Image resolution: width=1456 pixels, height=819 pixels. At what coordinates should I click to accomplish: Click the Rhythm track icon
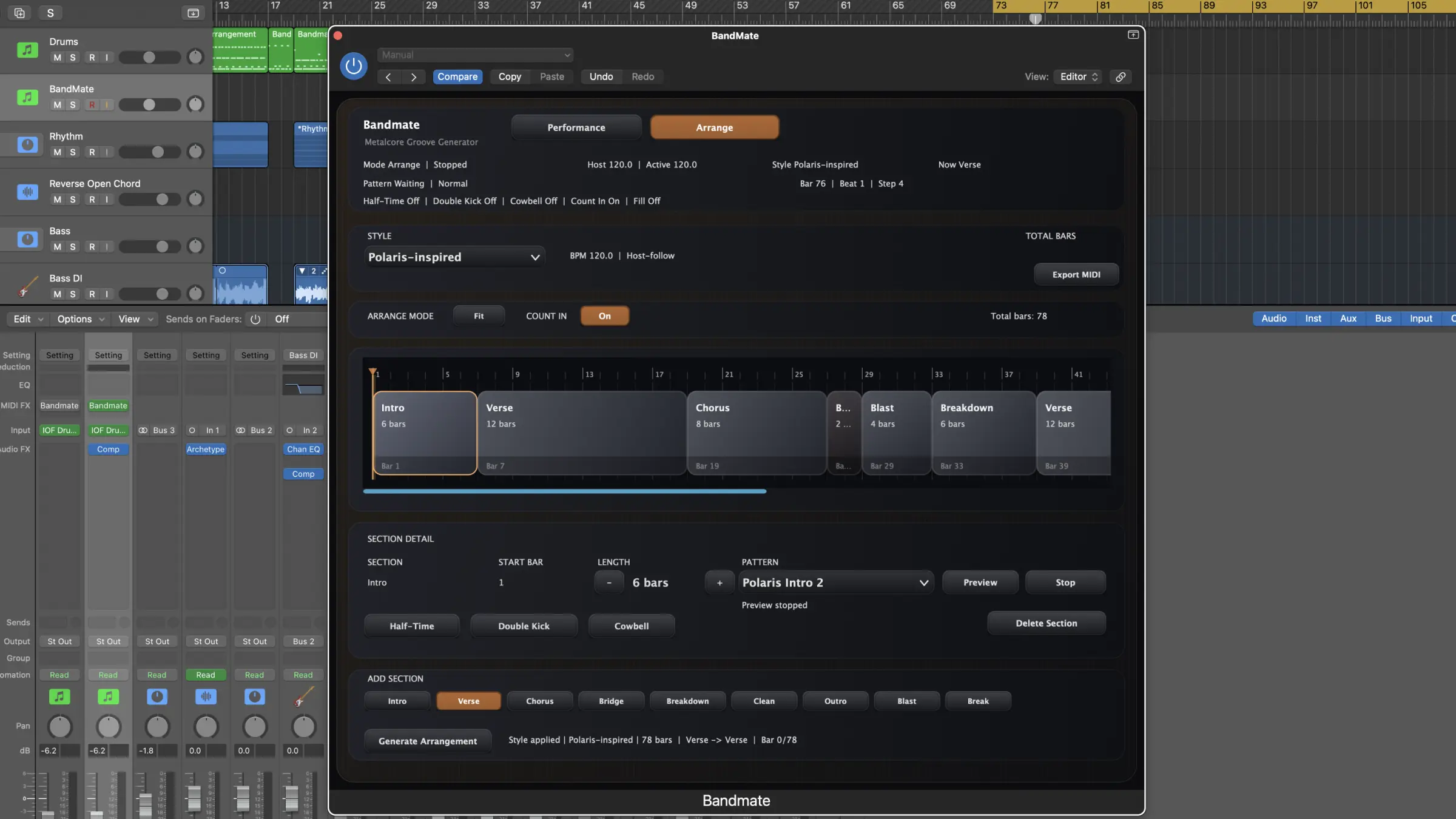(27, 144)
